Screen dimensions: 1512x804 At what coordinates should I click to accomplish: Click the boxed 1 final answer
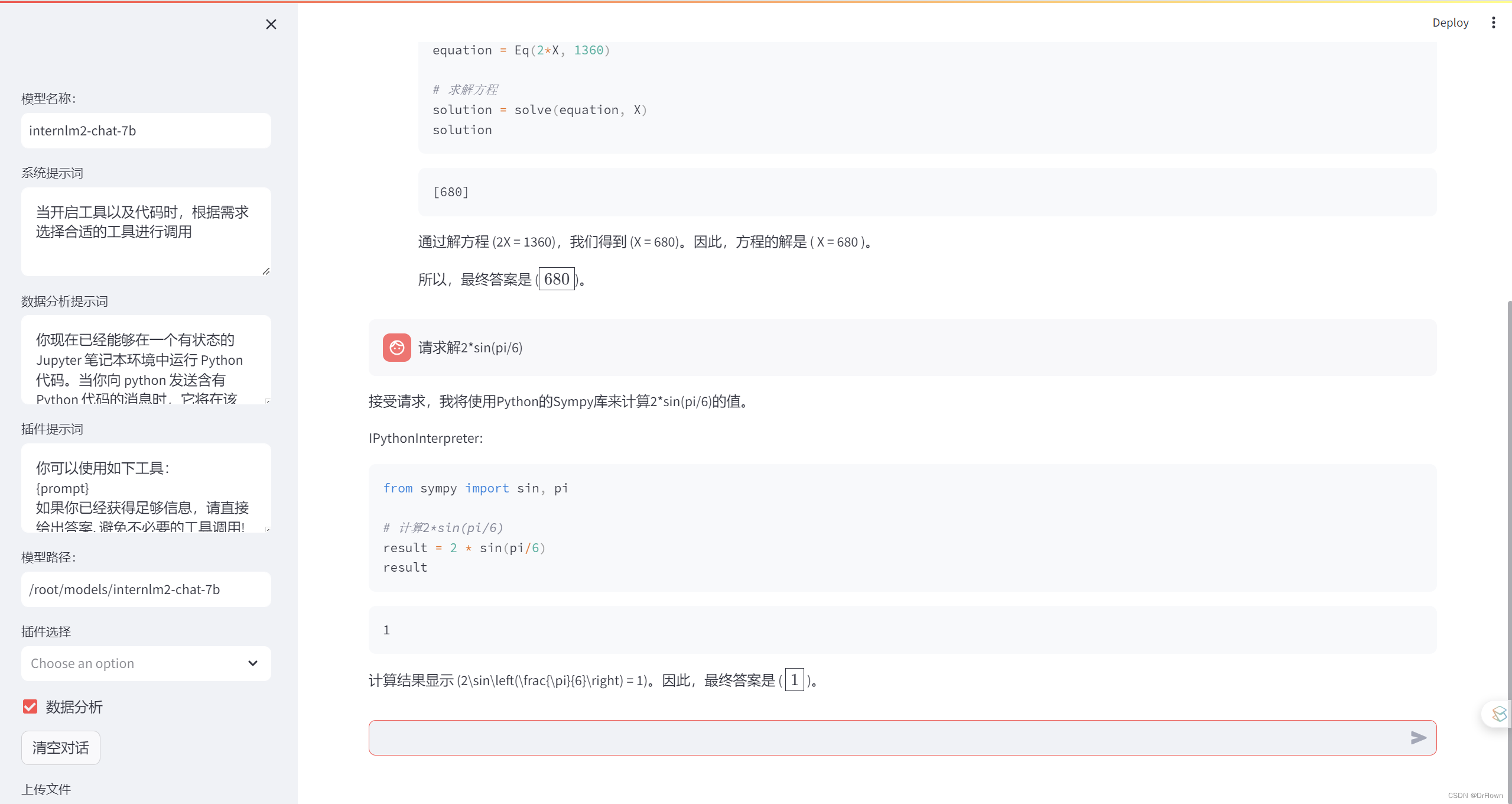[x=794, y=680]
